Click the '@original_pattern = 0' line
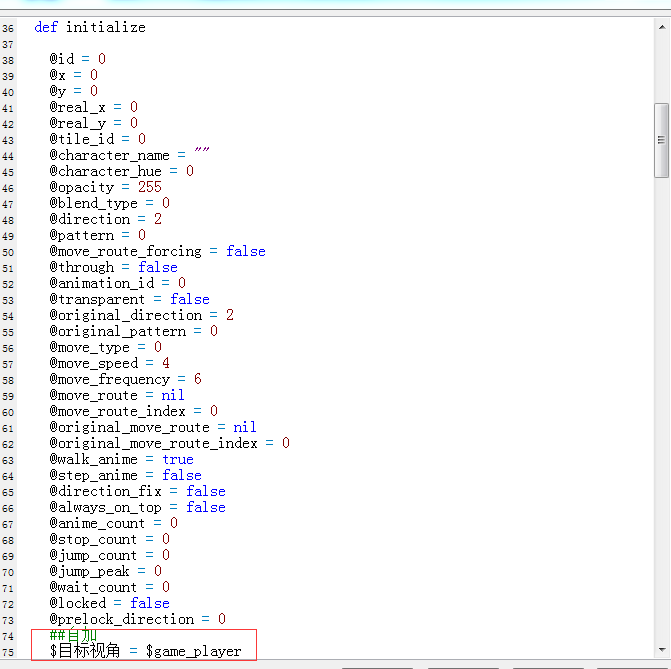Viewport: 671px width, 669px height. 134,331
